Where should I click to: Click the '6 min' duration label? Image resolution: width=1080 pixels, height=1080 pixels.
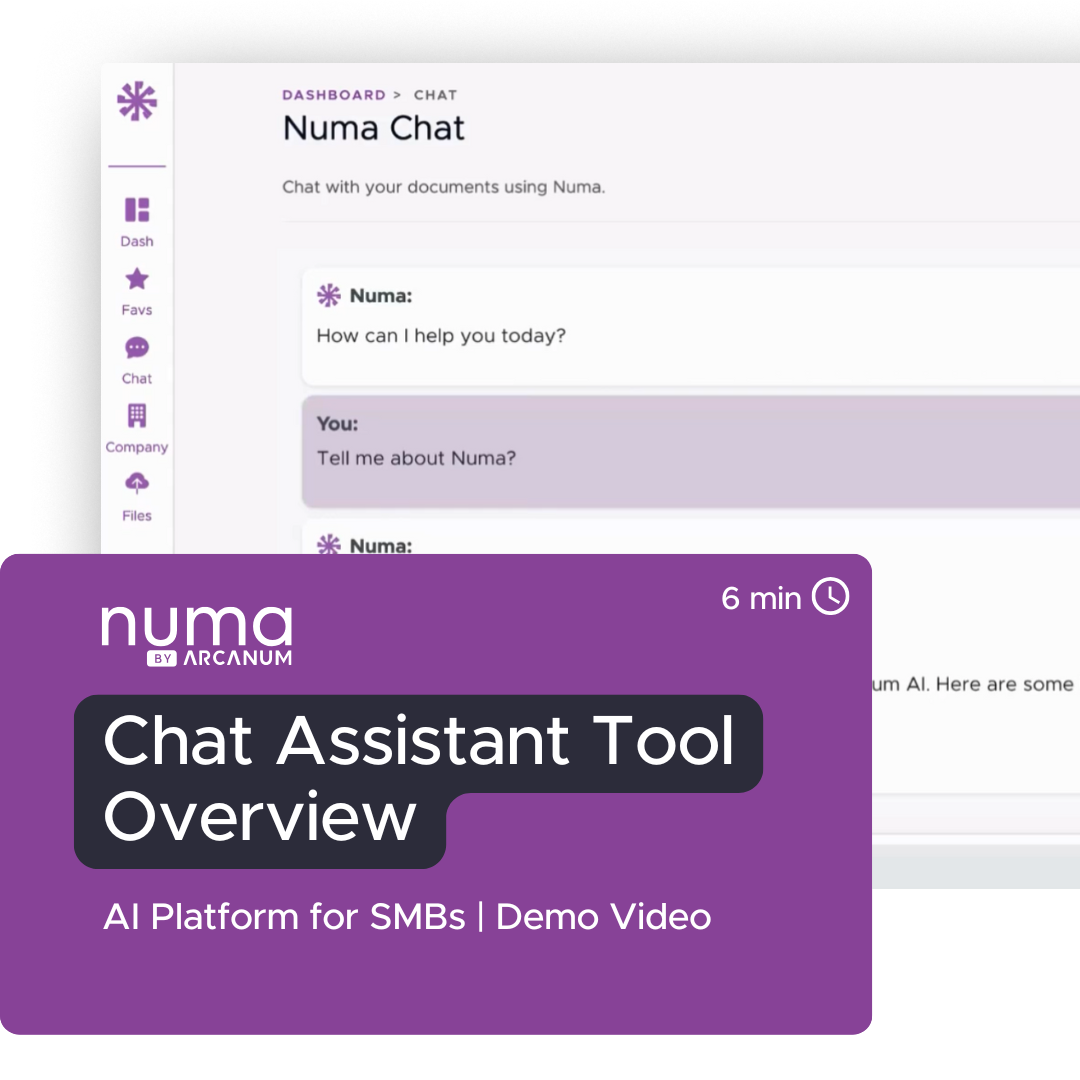tap(761, 598)
